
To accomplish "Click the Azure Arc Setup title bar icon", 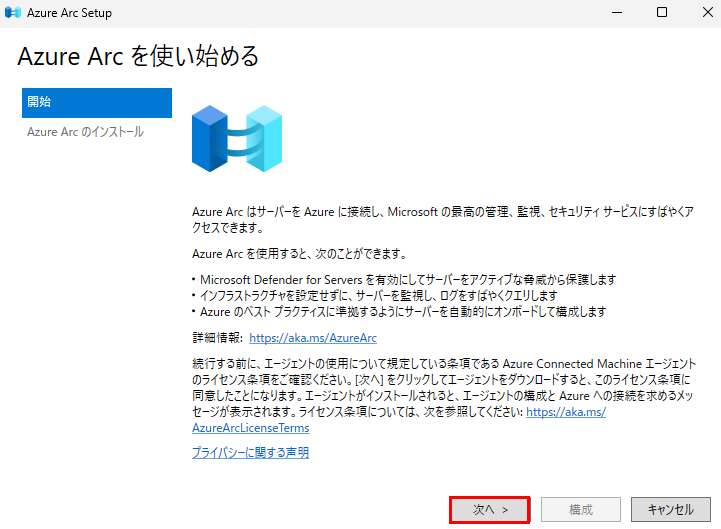I will 13,13.
